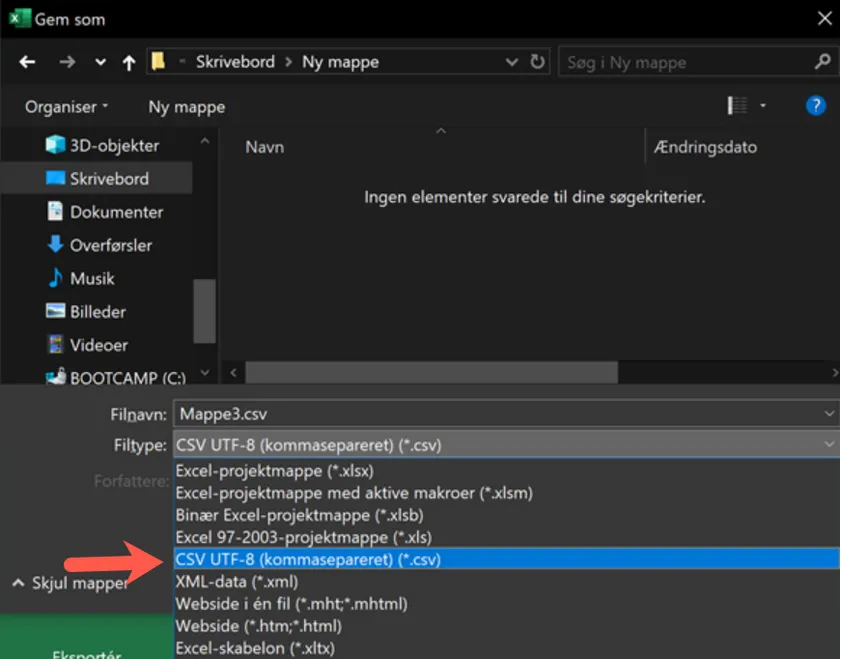Choose CSV UTF-8 (kommasepareret) option

[307, 559]
